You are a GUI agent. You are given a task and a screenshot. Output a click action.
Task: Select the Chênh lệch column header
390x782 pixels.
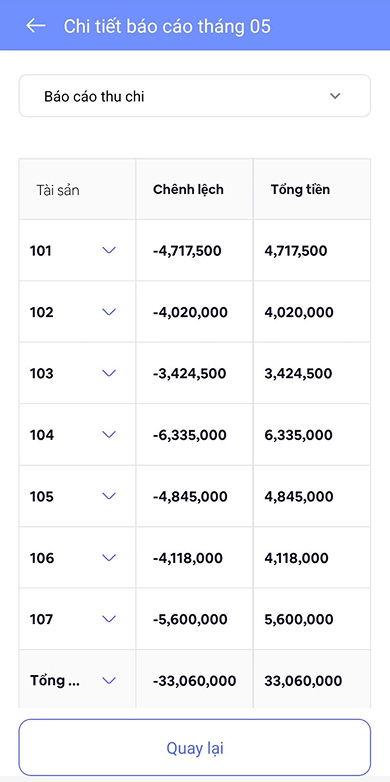[188, 190]
